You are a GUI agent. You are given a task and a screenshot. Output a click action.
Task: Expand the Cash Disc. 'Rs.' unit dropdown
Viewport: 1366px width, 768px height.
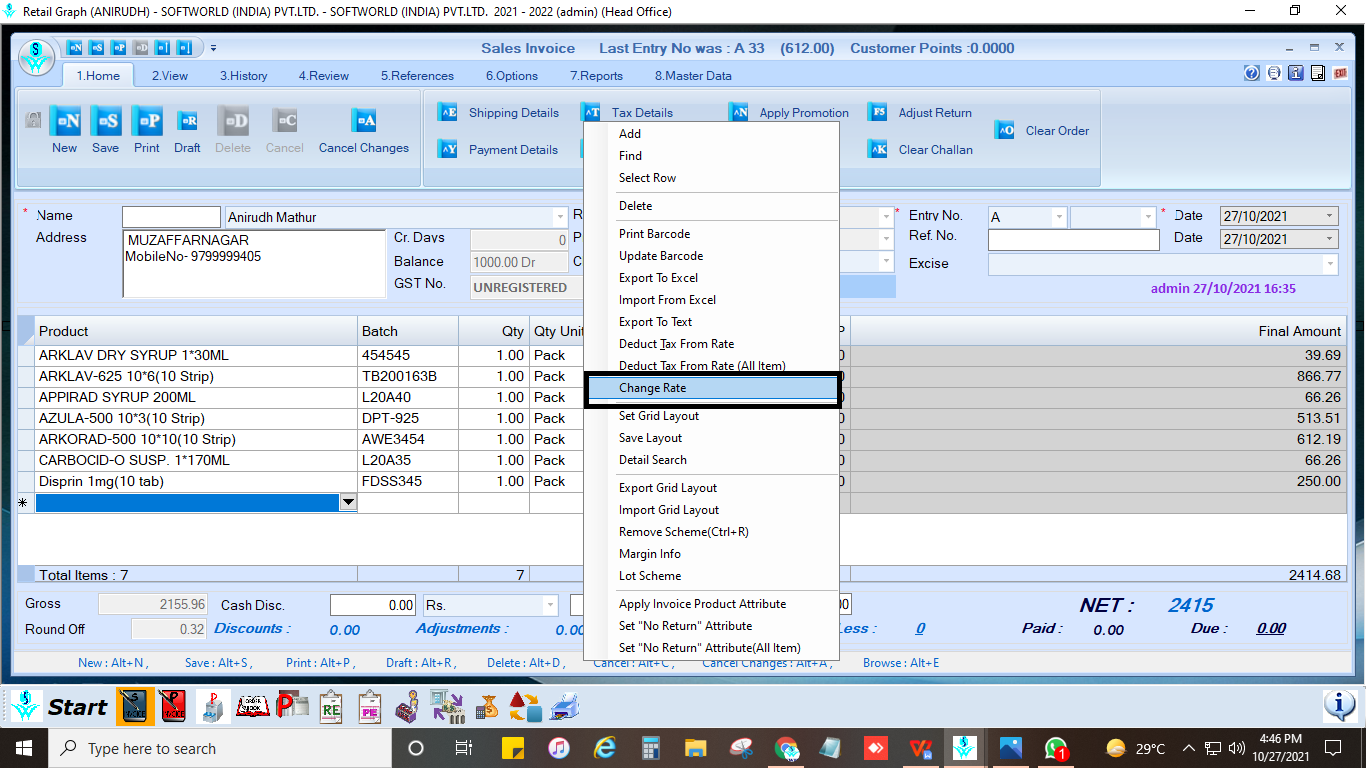pyautogui.click(x=550, y=605)
